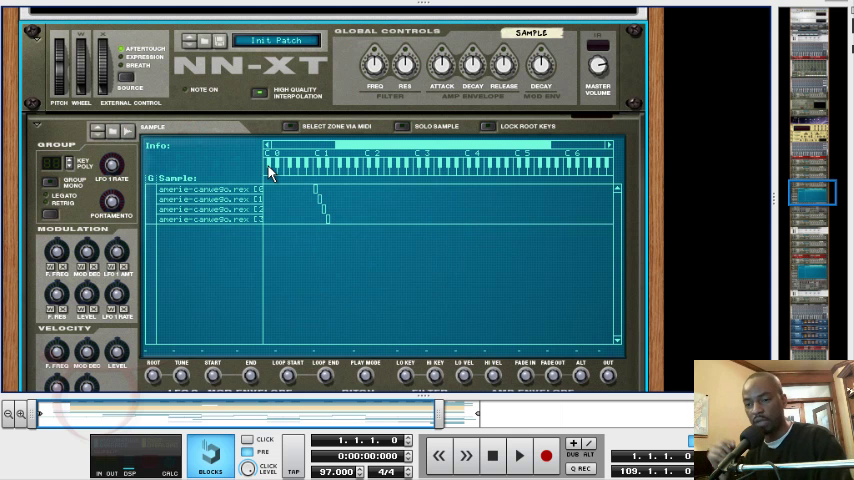Click the TAP tempo button
This screenshot has height=480, width=854.
[294, 456]
